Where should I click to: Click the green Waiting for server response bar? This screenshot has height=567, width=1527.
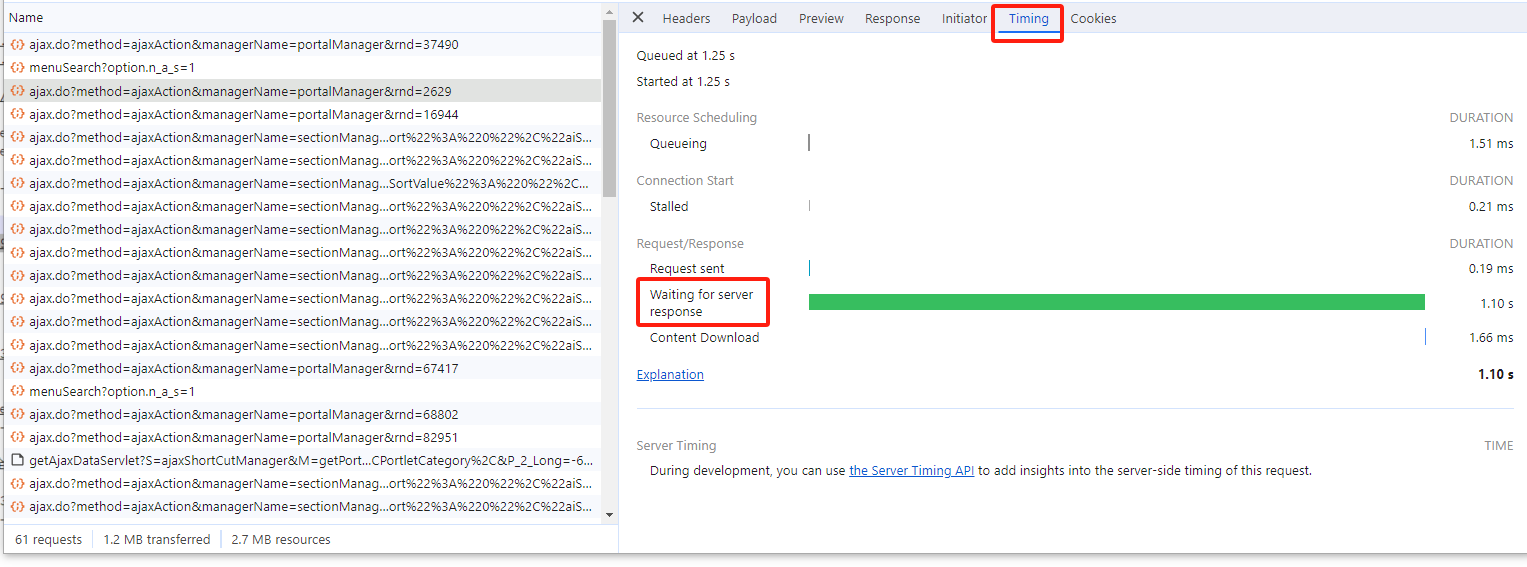(x=1116, y=302)
